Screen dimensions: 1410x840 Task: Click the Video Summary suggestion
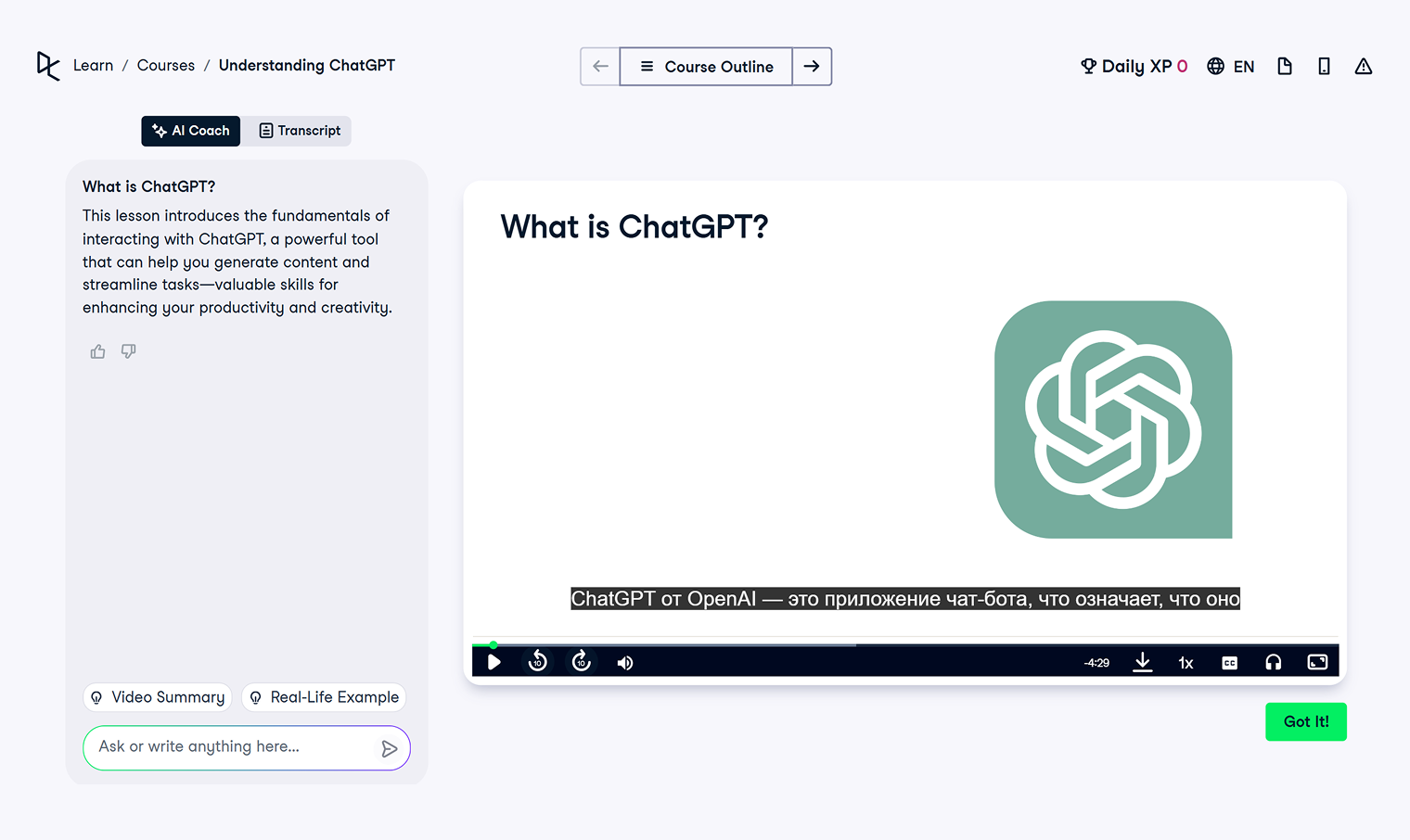(x=158, y=697)
